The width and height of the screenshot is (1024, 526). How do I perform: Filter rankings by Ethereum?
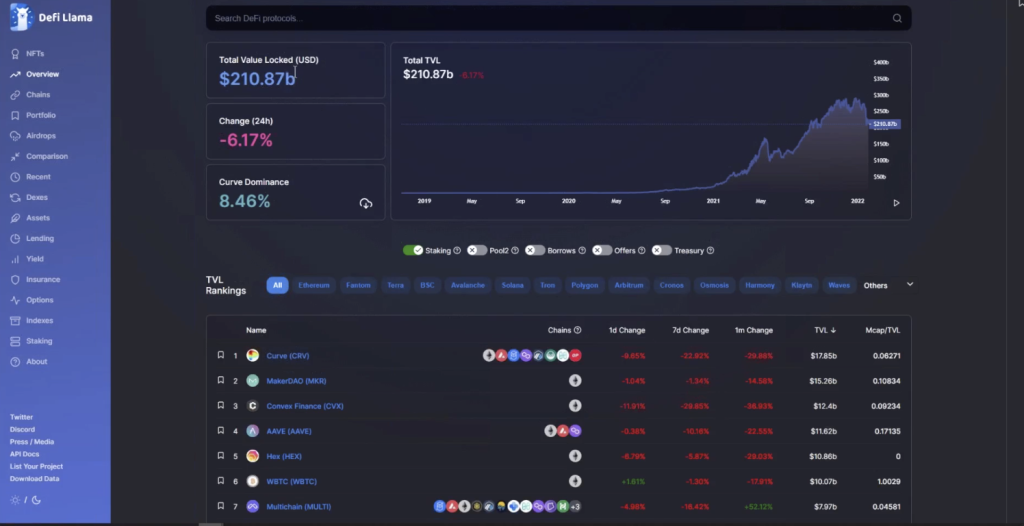click(x=314, y=285)
